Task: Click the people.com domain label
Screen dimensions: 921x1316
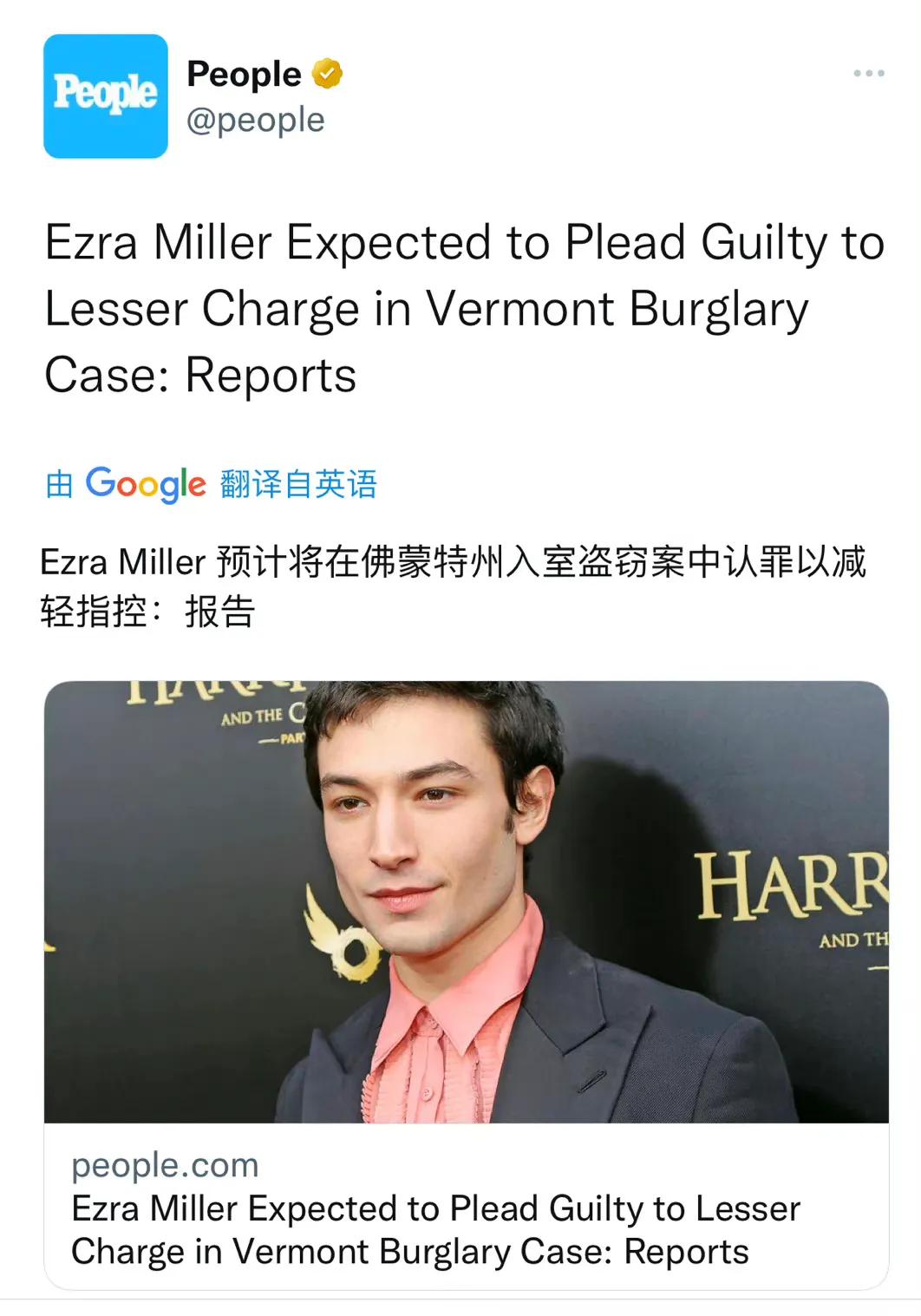Action: 165,1165
